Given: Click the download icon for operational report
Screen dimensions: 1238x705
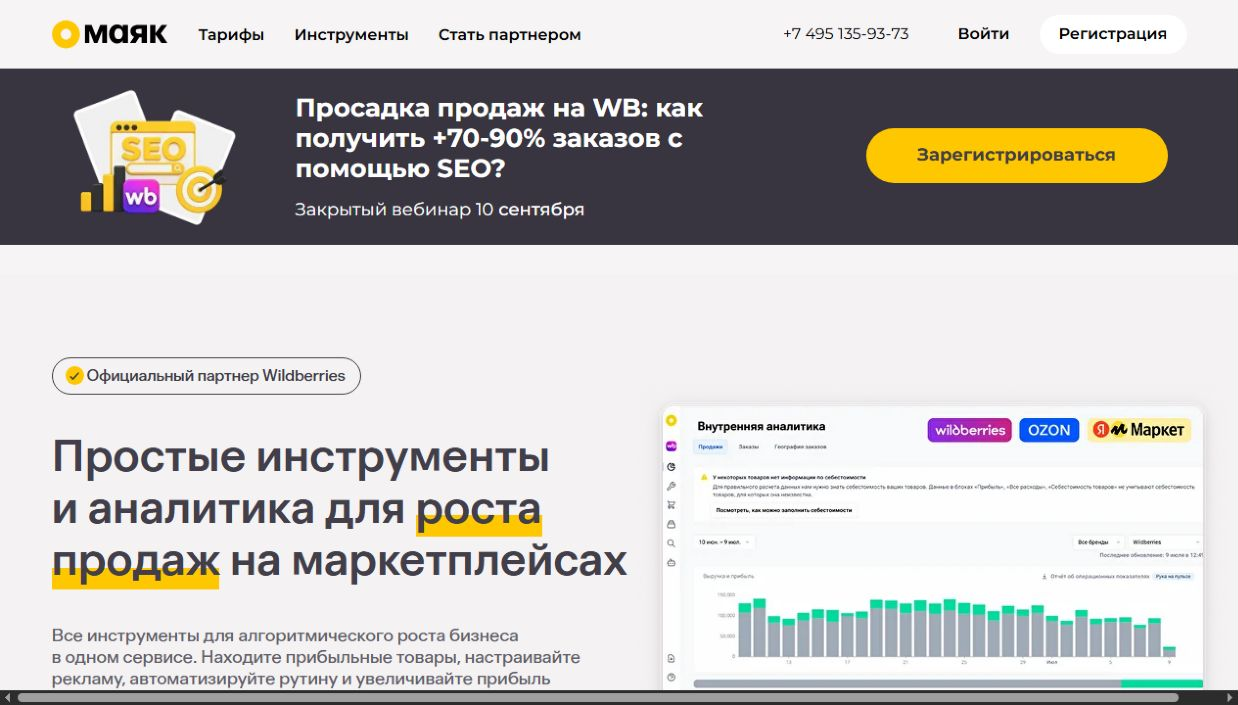Looking at the screenshot, I should [x=1044, y=577].
